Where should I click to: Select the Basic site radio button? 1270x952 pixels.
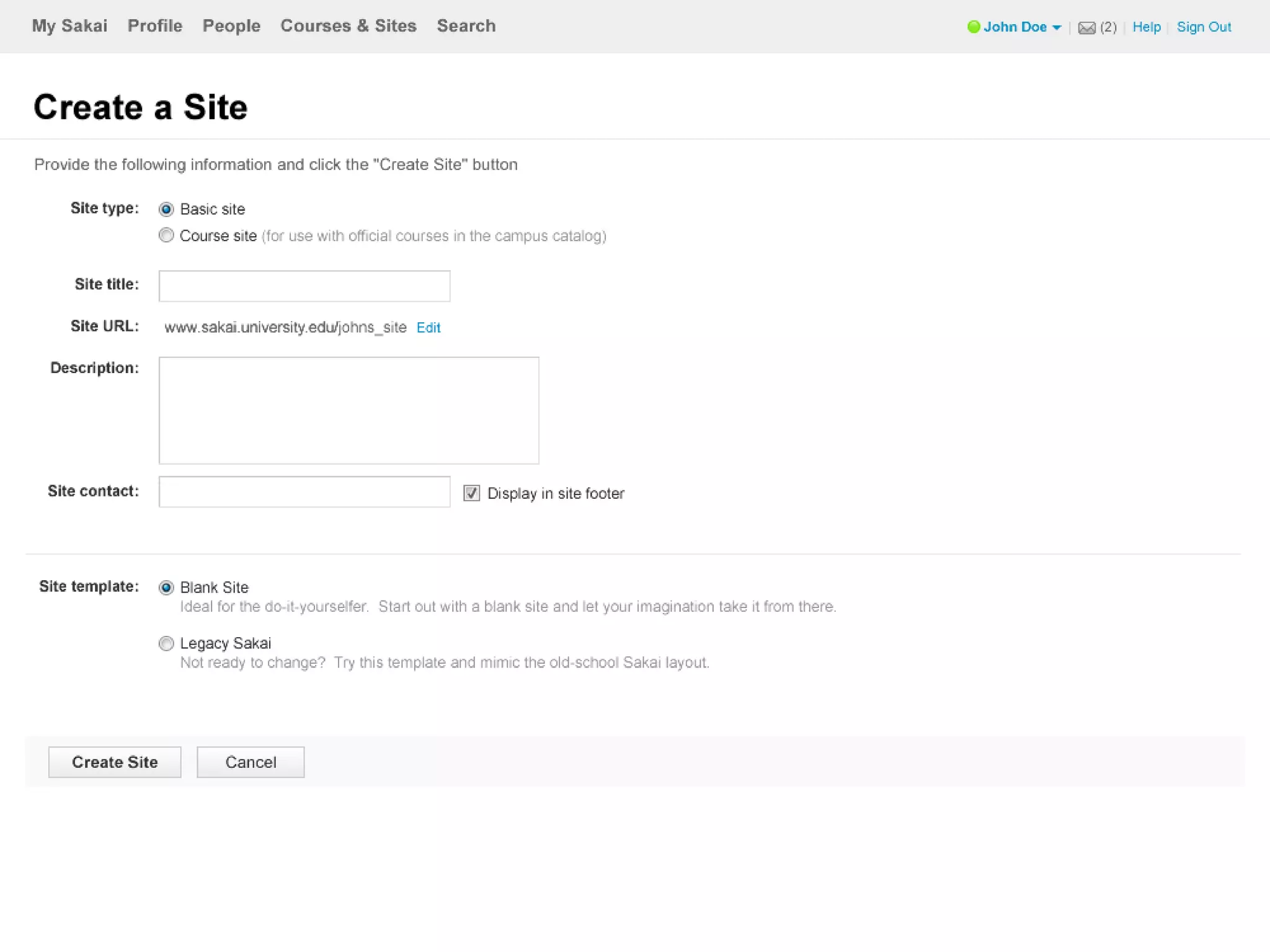pyautogui.click(x=166, y=209)
